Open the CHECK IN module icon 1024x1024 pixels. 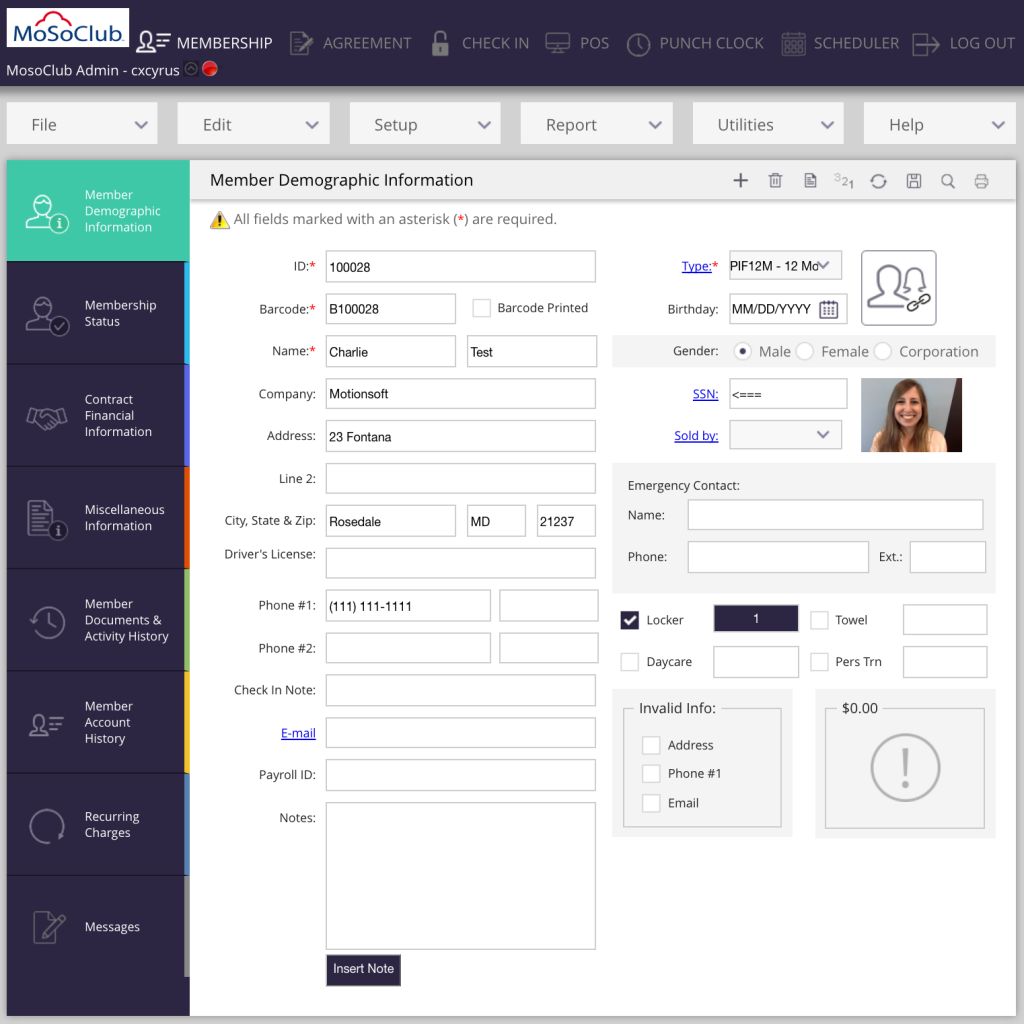click(x=440, y=42)
